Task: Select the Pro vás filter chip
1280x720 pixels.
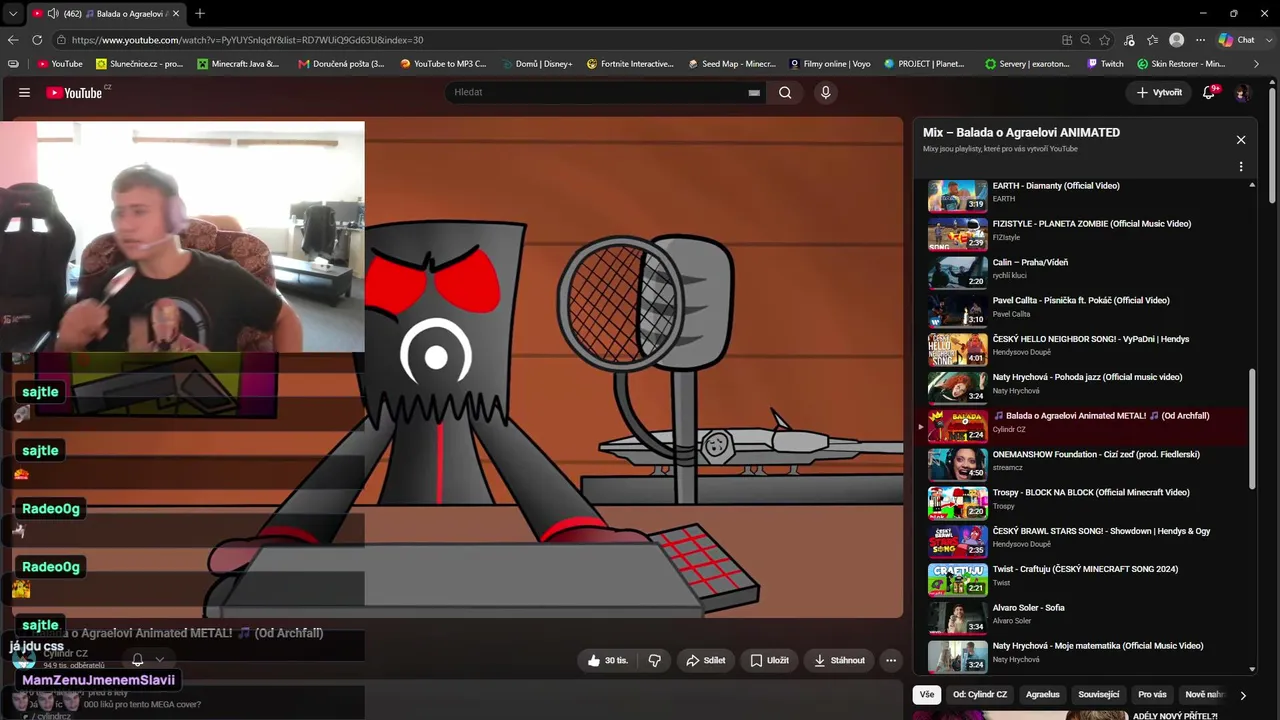Action: pos(1152,695)
